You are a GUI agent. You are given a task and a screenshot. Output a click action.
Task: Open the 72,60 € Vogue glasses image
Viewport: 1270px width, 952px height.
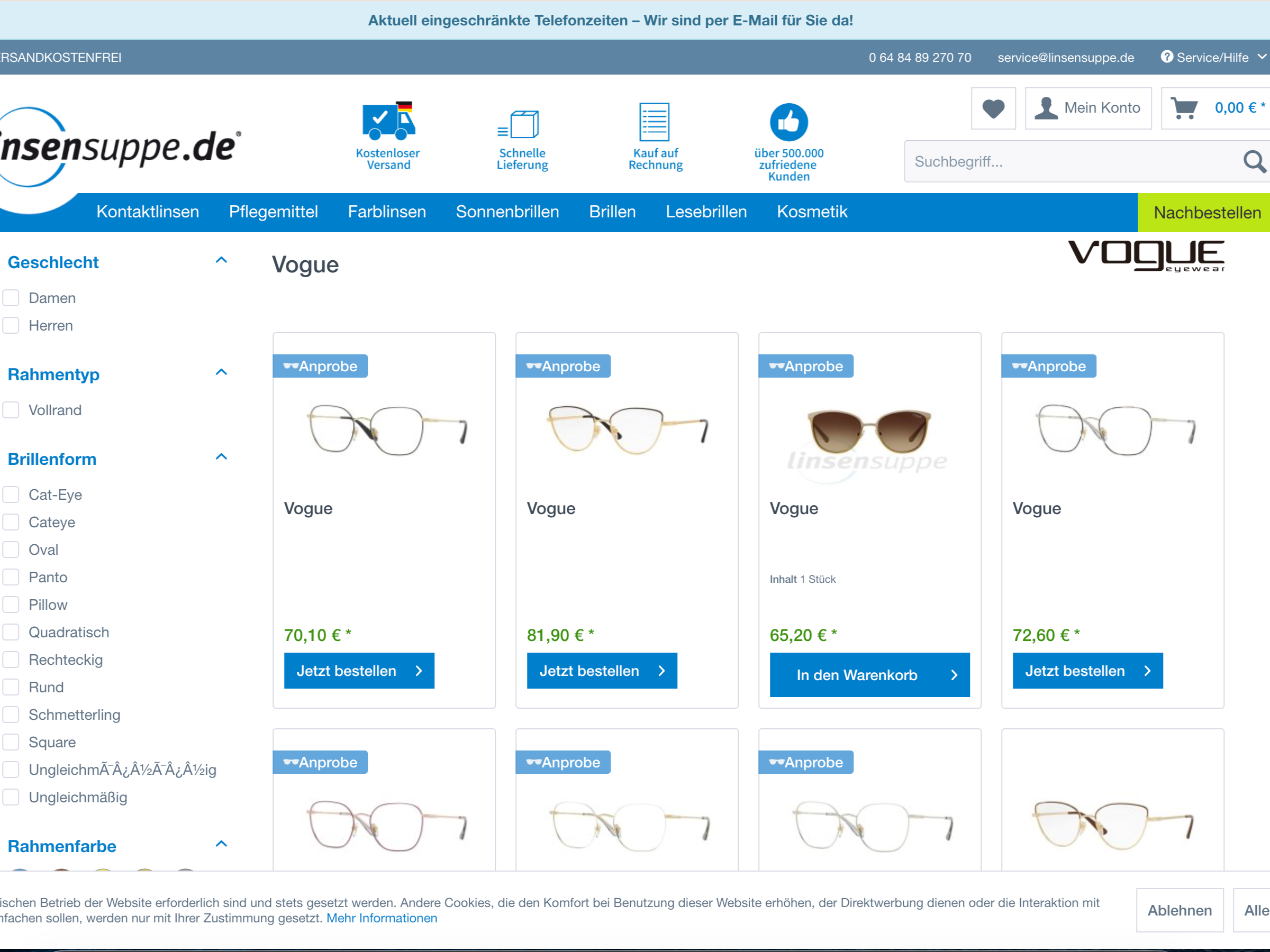(x=1116, y=429)
